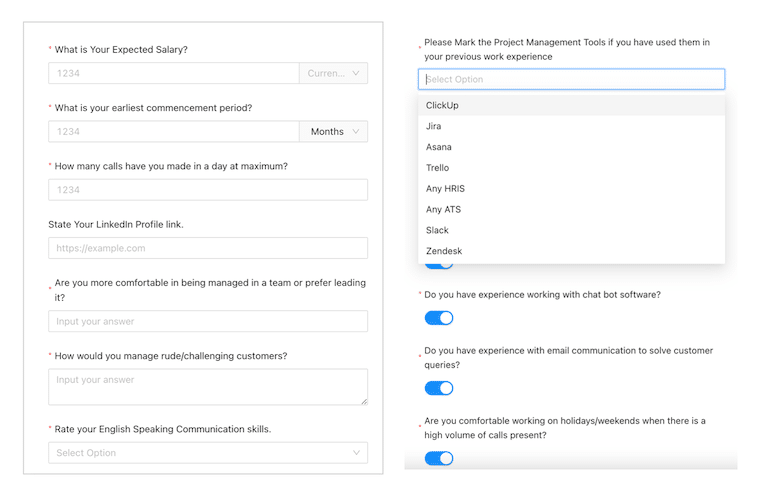Viewport: 770px width, 496px height.
Task: Open the Months unit dropdown
Action: [x=333, y=132]
